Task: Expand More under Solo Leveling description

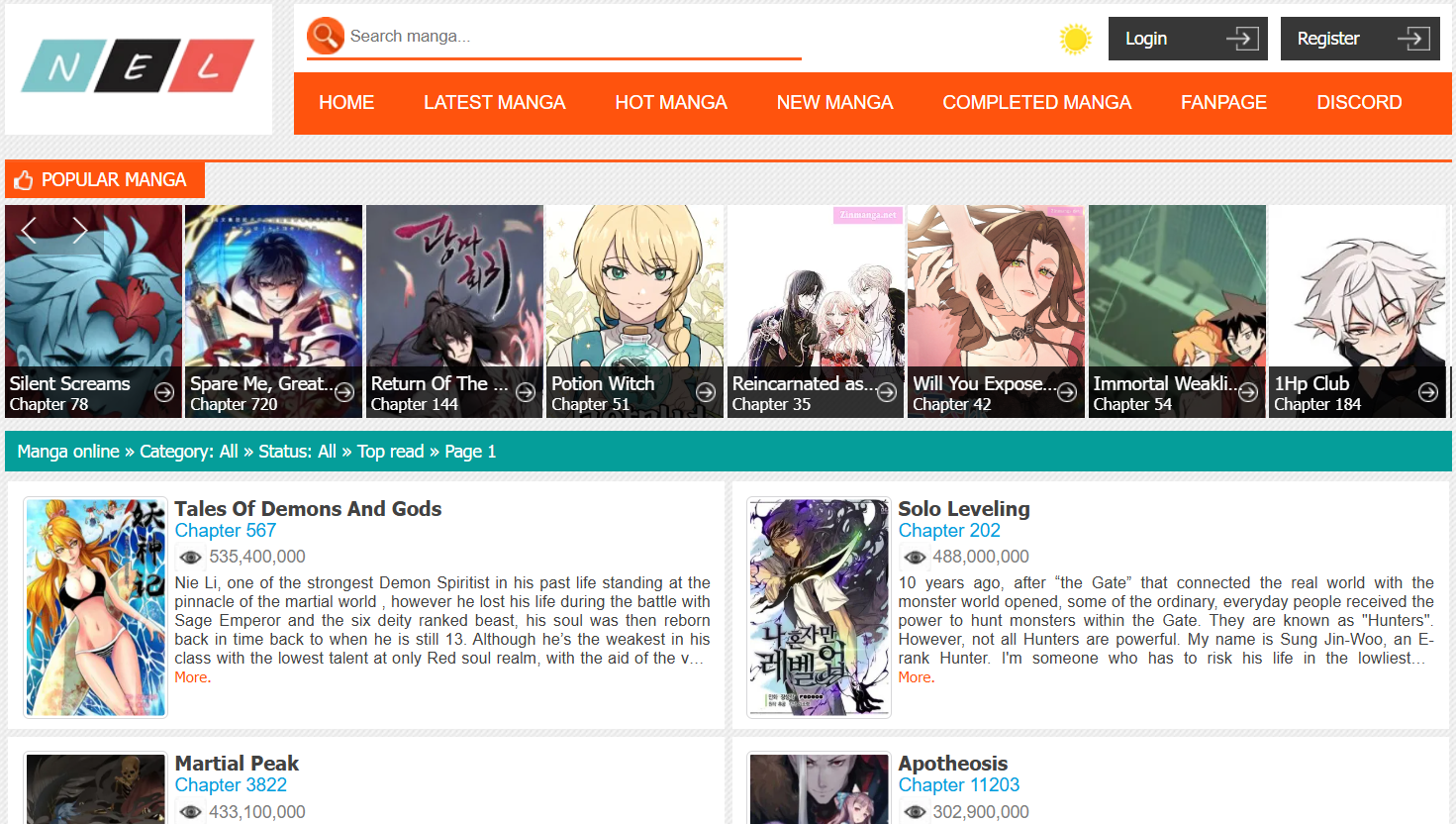Action: point(917,677)
